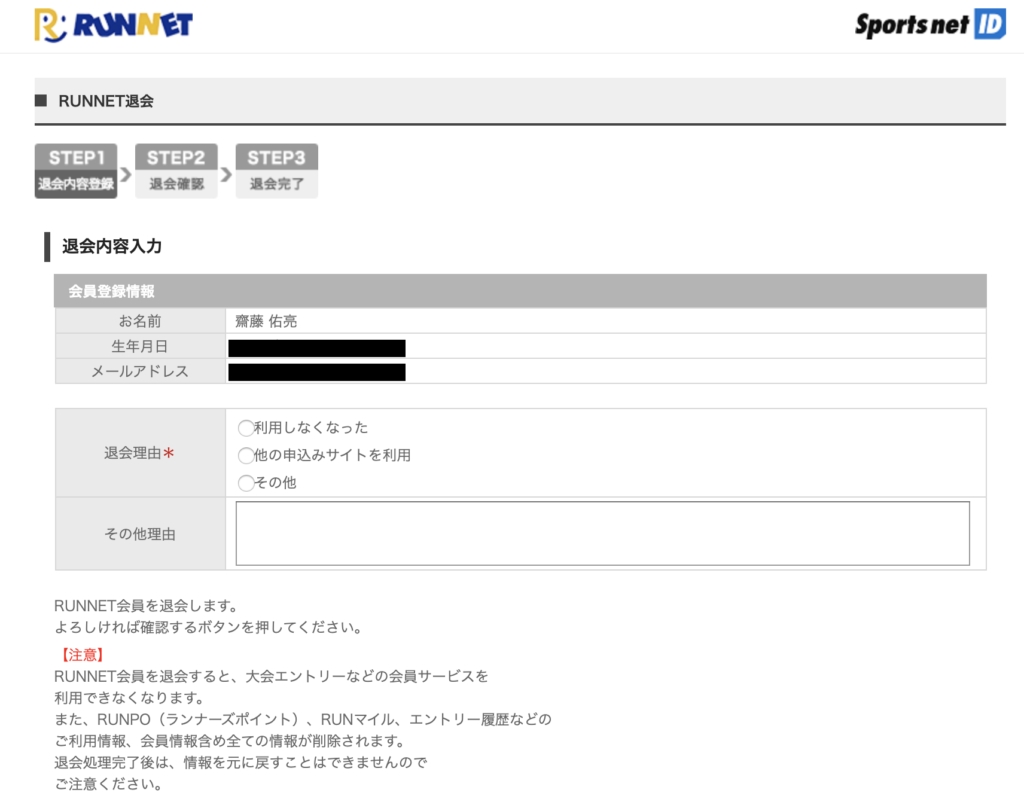
Task: Click the line 利用できなくなります。
Action: pos(131,698)
